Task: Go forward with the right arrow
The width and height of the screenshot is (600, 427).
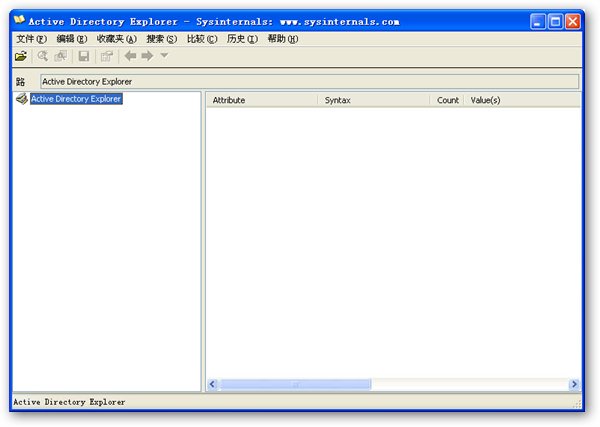Action: (x=147, y=56)
